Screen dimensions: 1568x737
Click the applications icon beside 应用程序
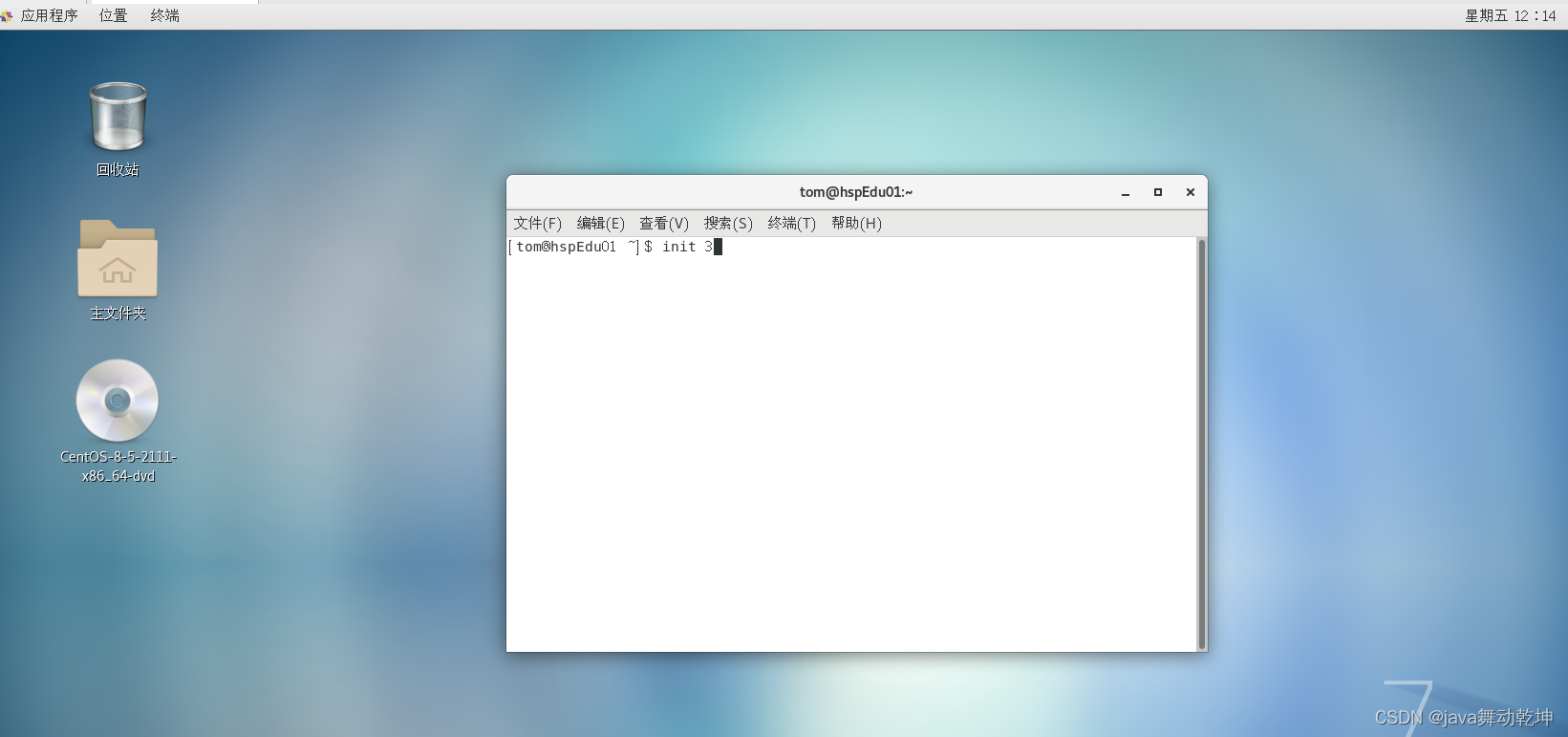(x=8, y=15)
